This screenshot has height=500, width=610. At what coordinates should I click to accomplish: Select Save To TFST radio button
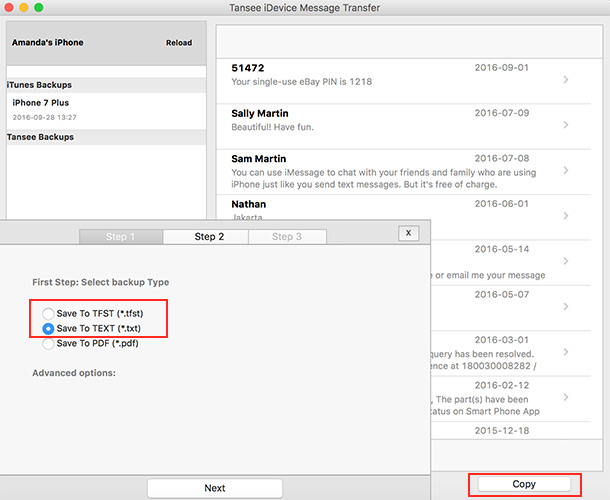tap(49, 314)
